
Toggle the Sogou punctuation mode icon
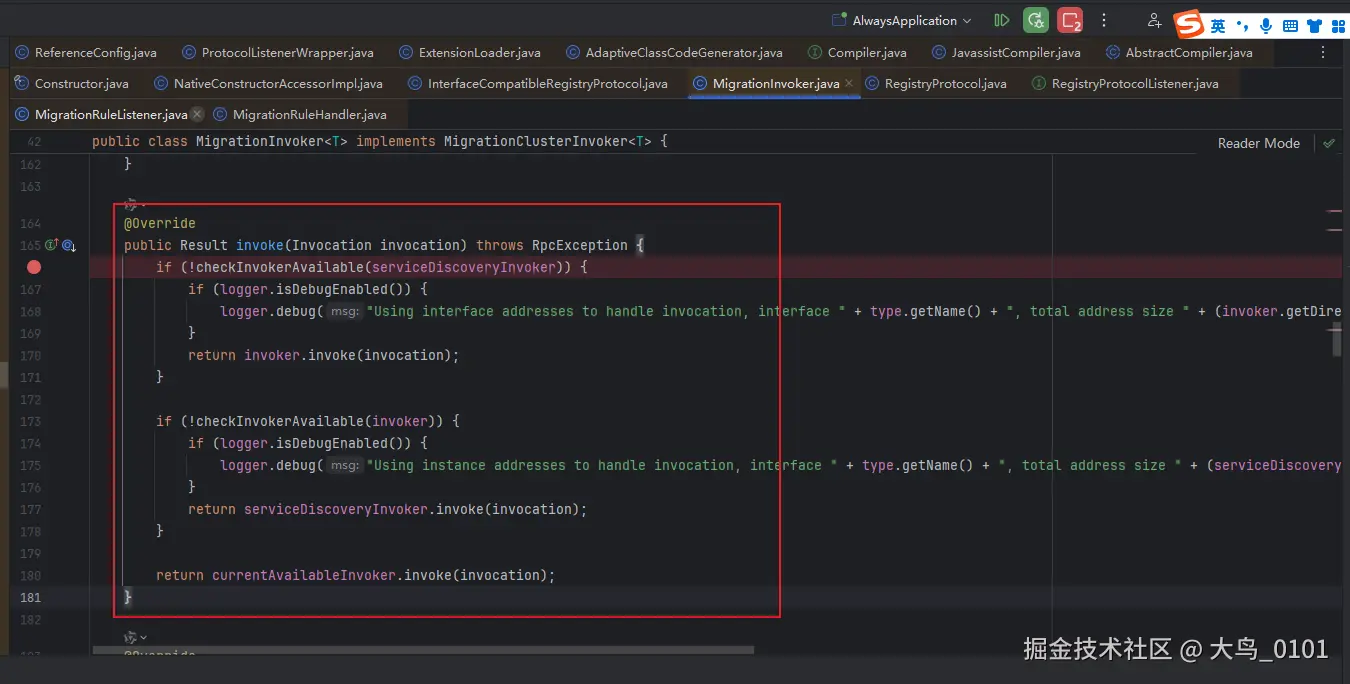[x=1243, y=26]
